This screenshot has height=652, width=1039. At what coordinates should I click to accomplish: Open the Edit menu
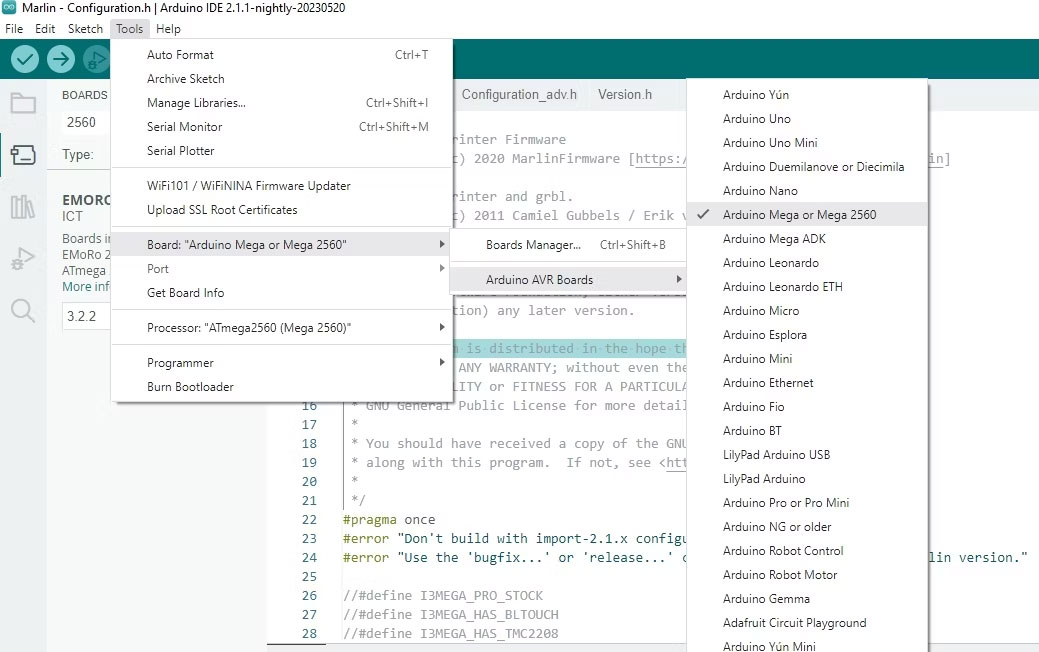pos(45,28)
